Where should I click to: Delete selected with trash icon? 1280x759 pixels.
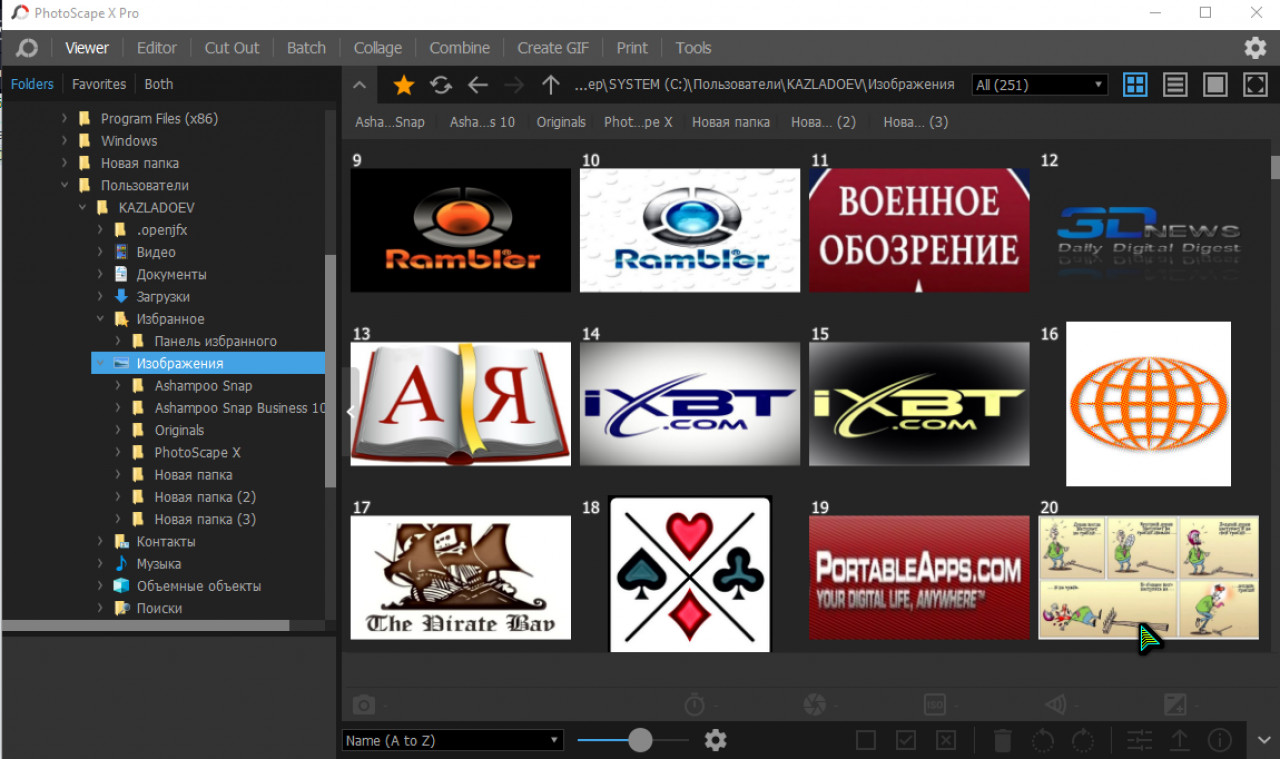click(1003, 740)
